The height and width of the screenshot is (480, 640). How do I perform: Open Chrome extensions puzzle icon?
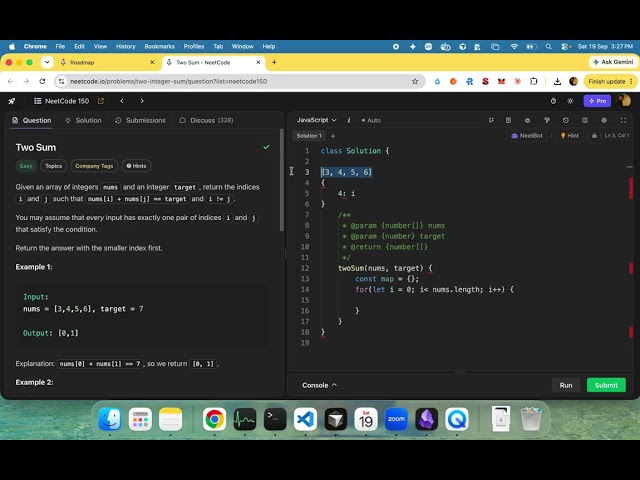pyautogui.click(x=533, y=81)
